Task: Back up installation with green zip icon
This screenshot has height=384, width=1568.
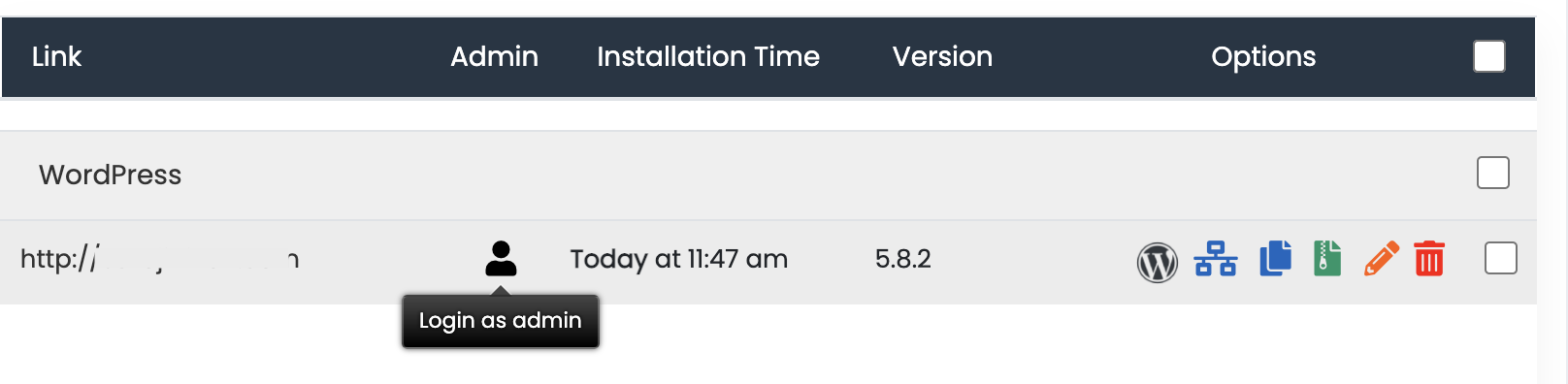Action: pyautogui.click(x=1327, y=259)
